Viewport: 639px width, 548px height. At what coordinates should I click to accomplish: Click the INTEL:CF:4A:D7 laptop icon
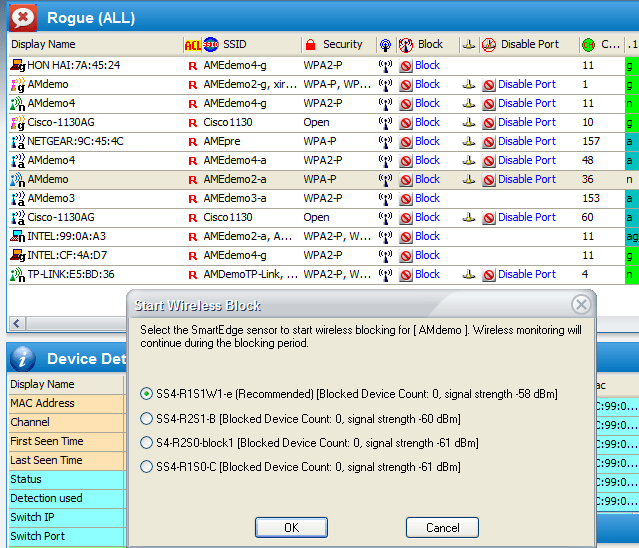[x=18, y=255]
